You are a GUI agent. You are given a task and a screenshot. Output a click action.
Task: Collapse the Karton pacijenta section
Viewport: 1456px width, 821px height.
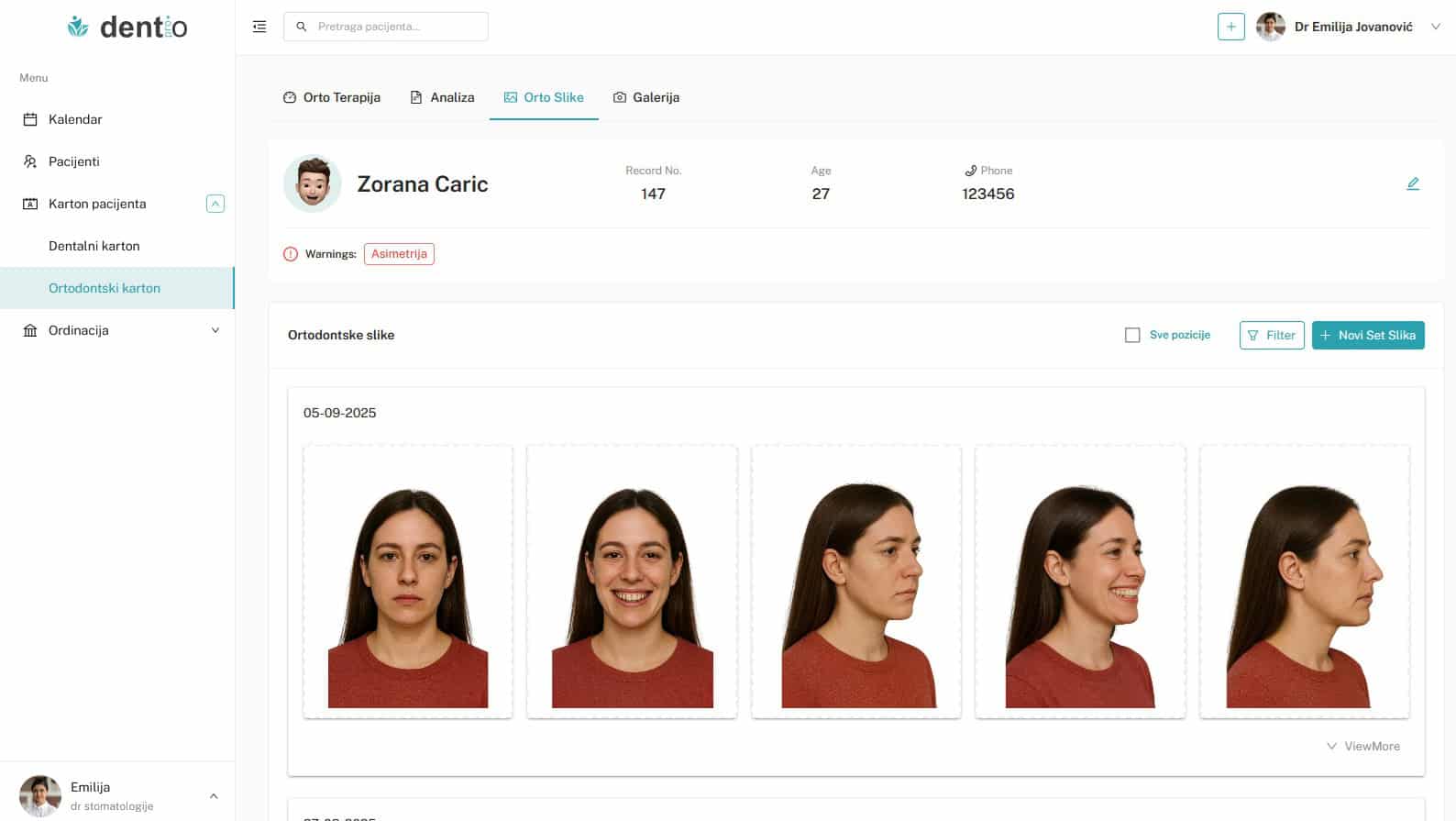[215, 204]
